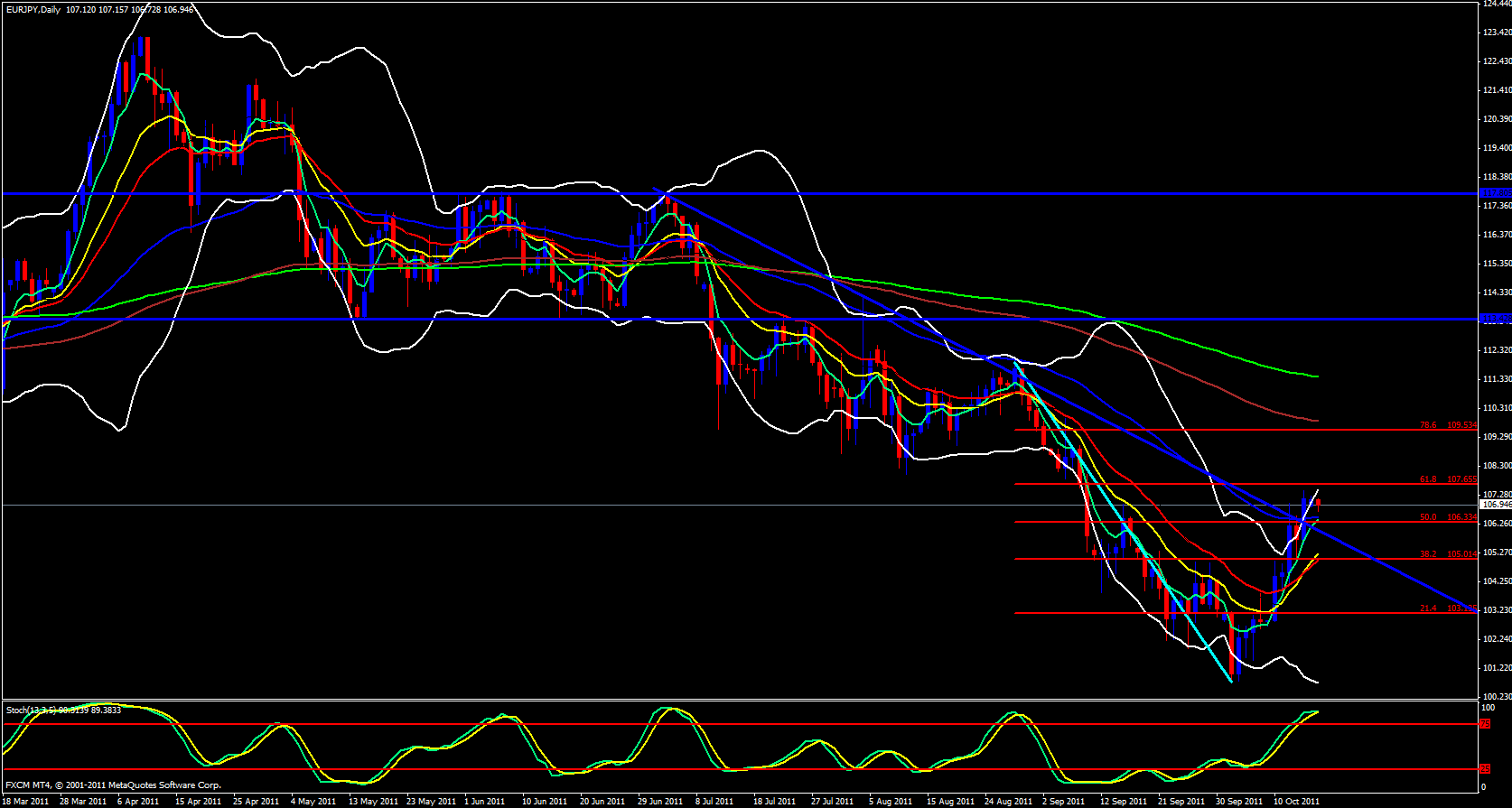The image size is (1512, 808).
Task: Click the stochastic 75 level tag
Action: [1486, 724]
